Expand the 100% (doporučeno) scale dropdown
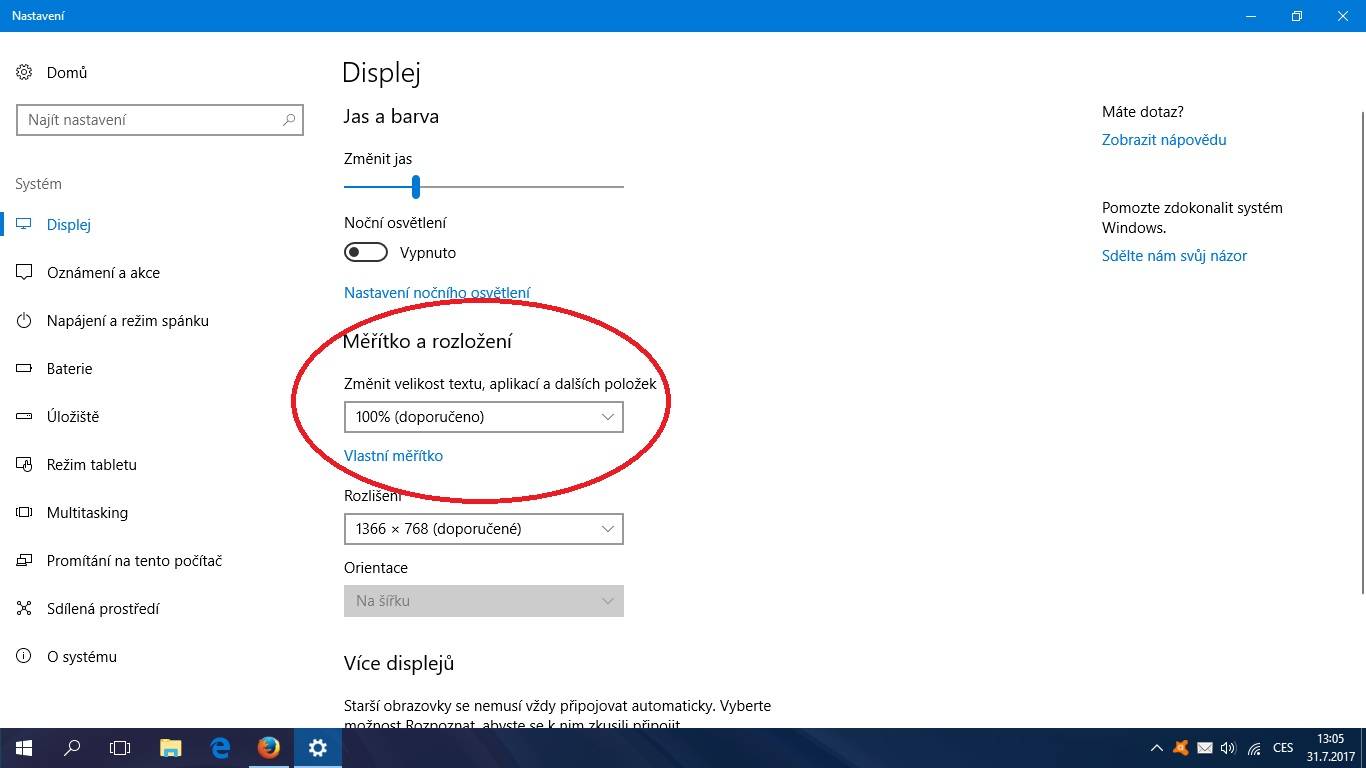This screenshot has width=1366, height=768. coord(484,417)
